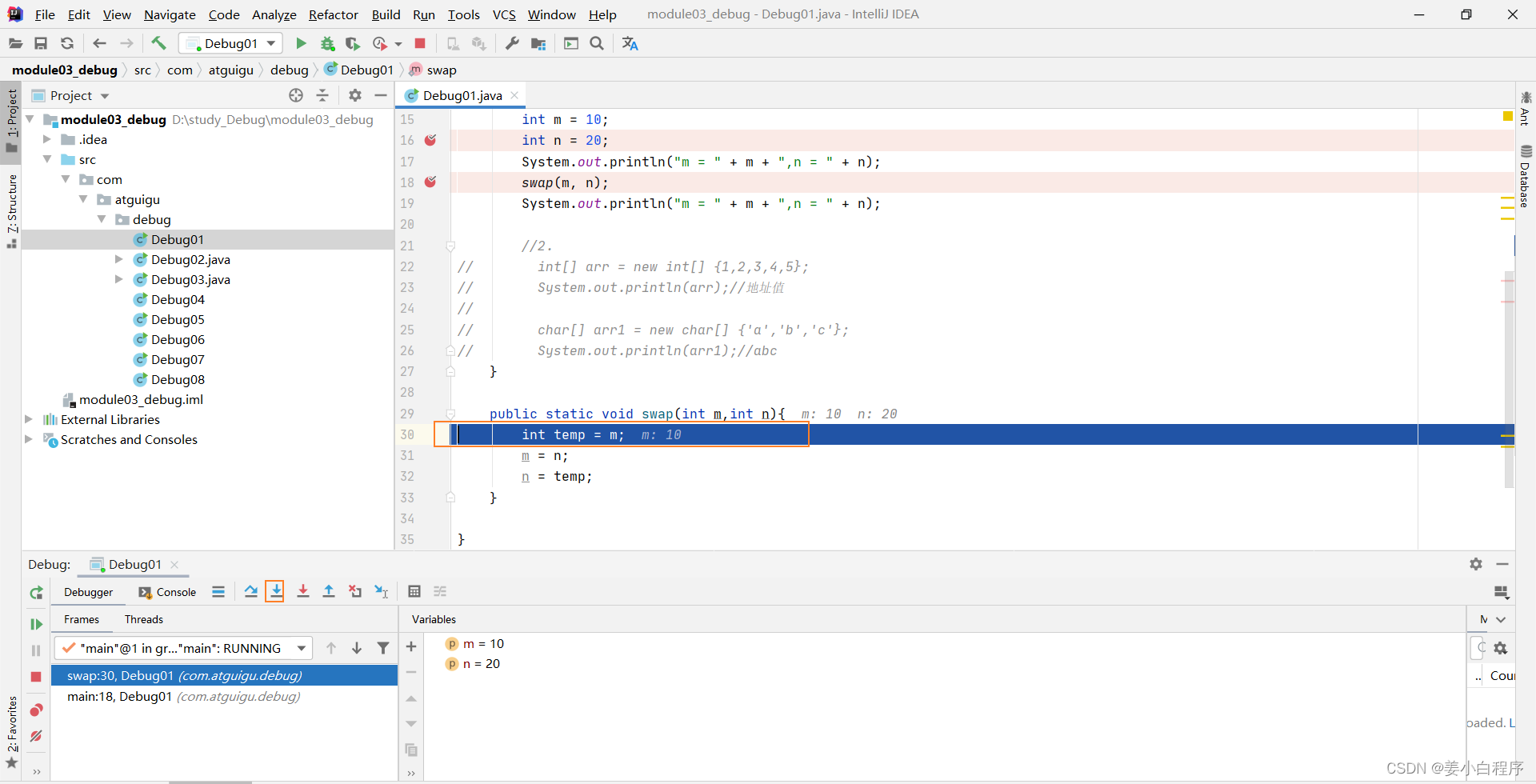The image size is (1536, 784).
Task: Expand Scratches and Consoles node
Action: (x=29, y=439)
